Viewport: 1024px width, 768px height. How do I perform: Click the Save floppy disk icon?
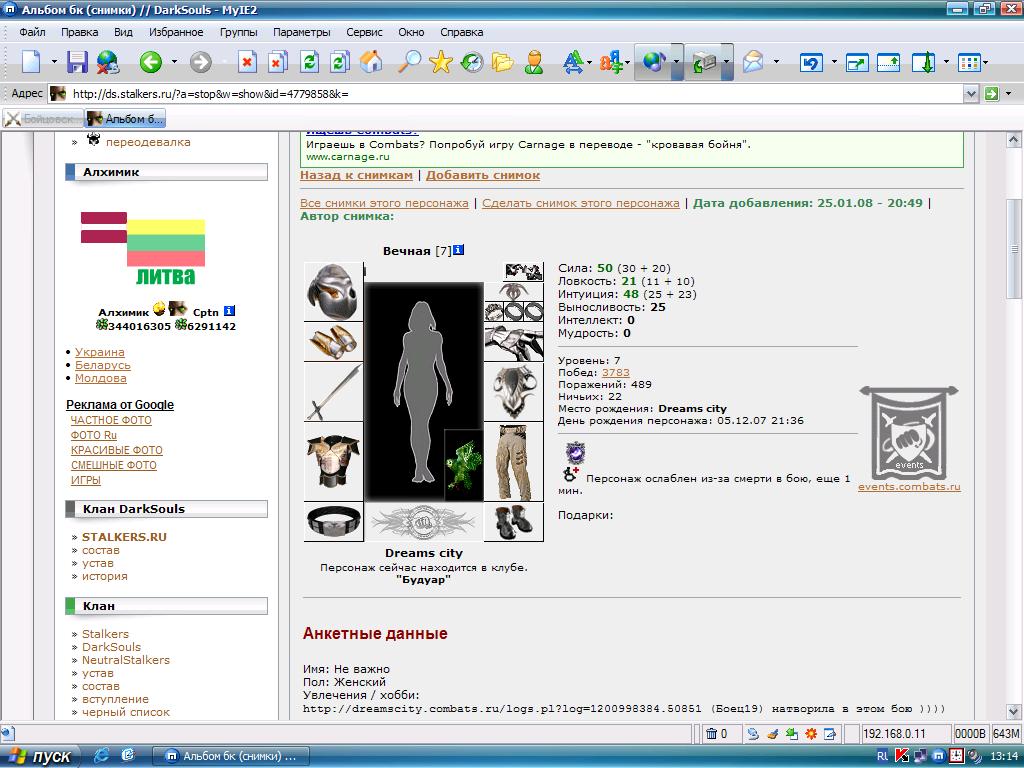click(77, 62)
